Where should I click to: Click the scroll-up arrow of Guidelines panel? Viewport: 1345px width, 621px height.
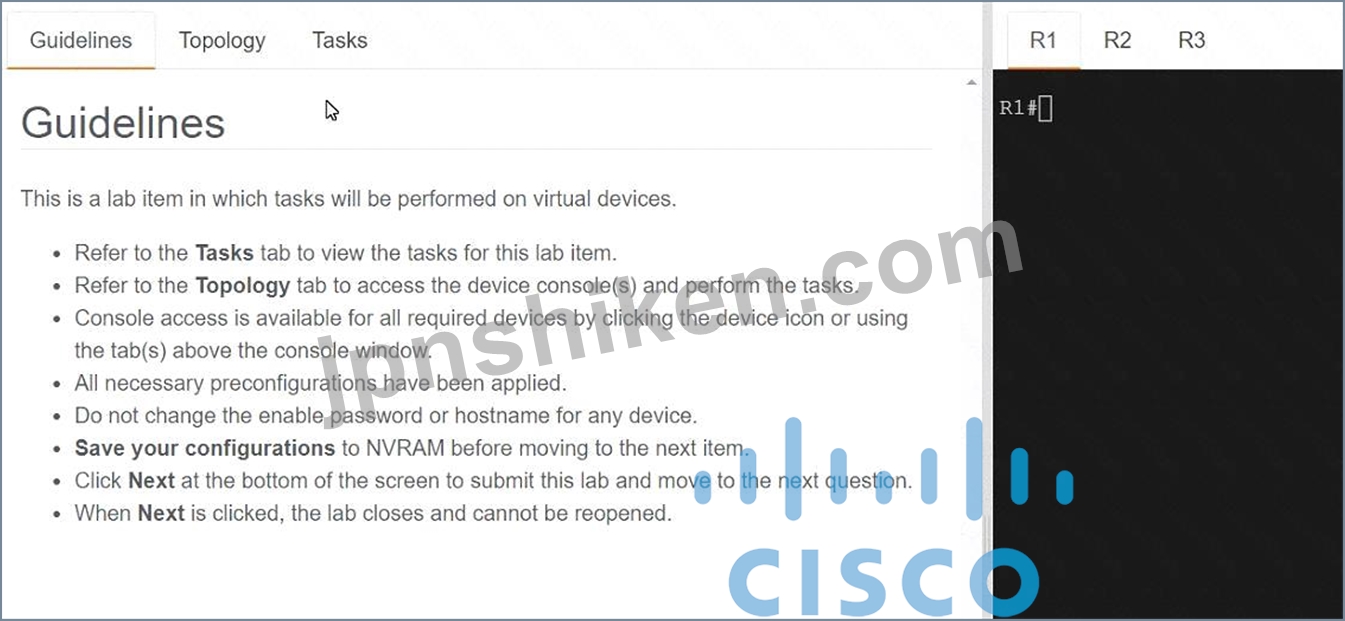tap(971, 82)
